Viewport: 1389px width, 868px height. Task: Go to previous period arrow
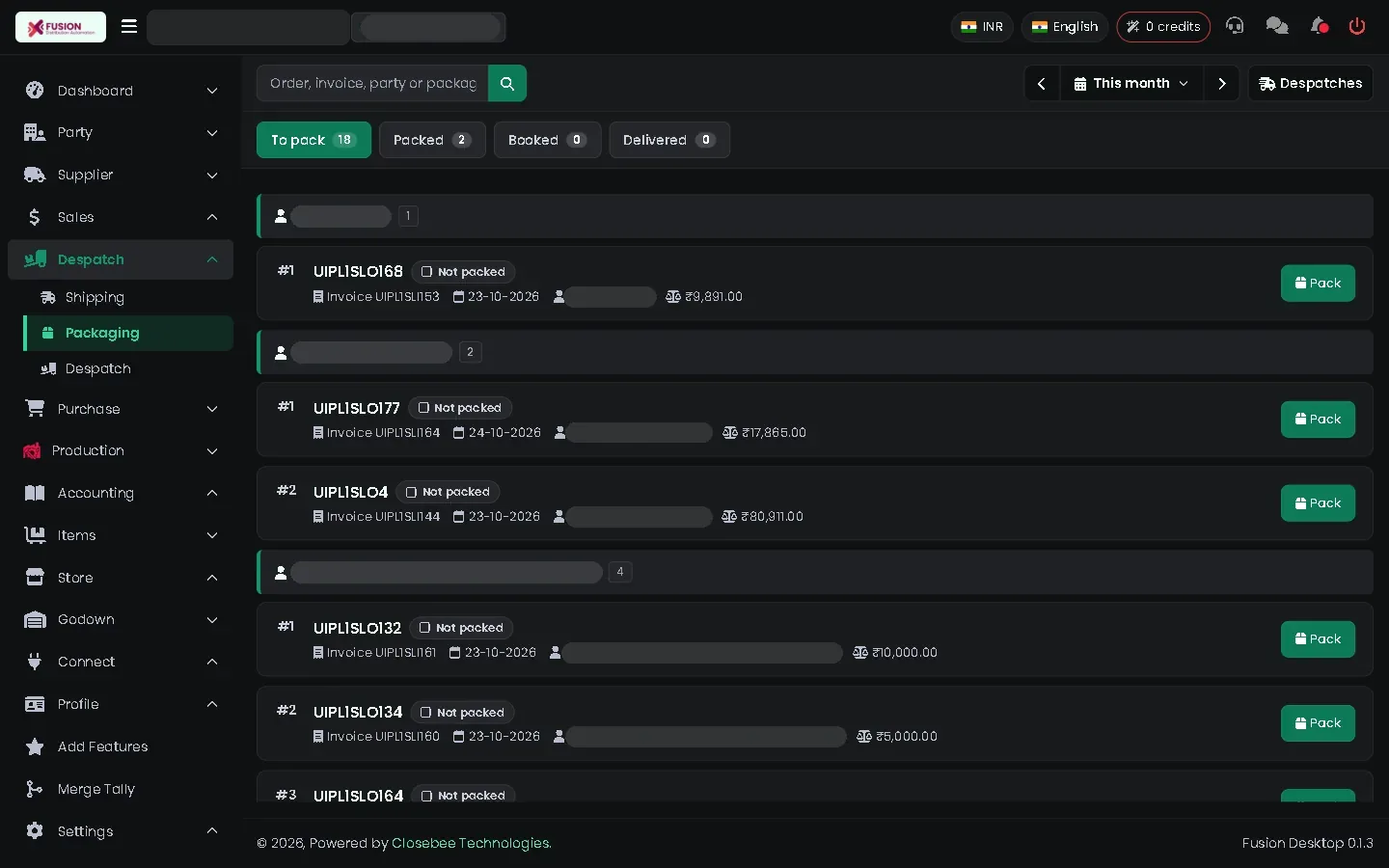[1042, 83]
